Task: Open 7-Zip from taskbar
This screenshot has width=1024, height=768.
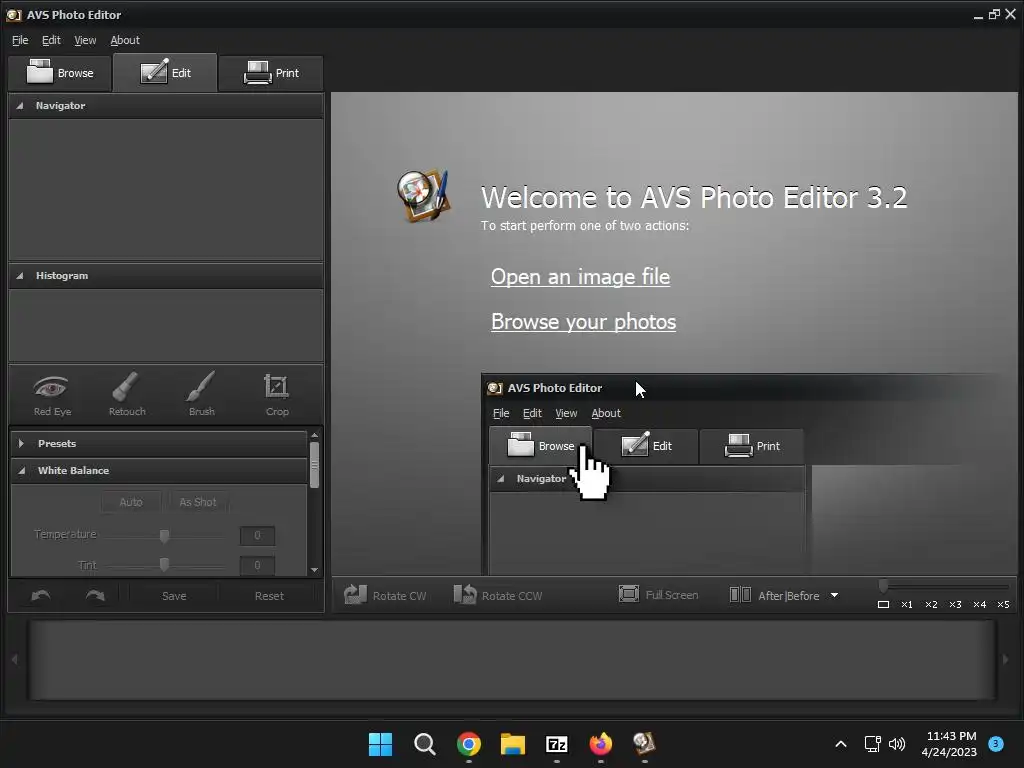Action: pos(556,744)
